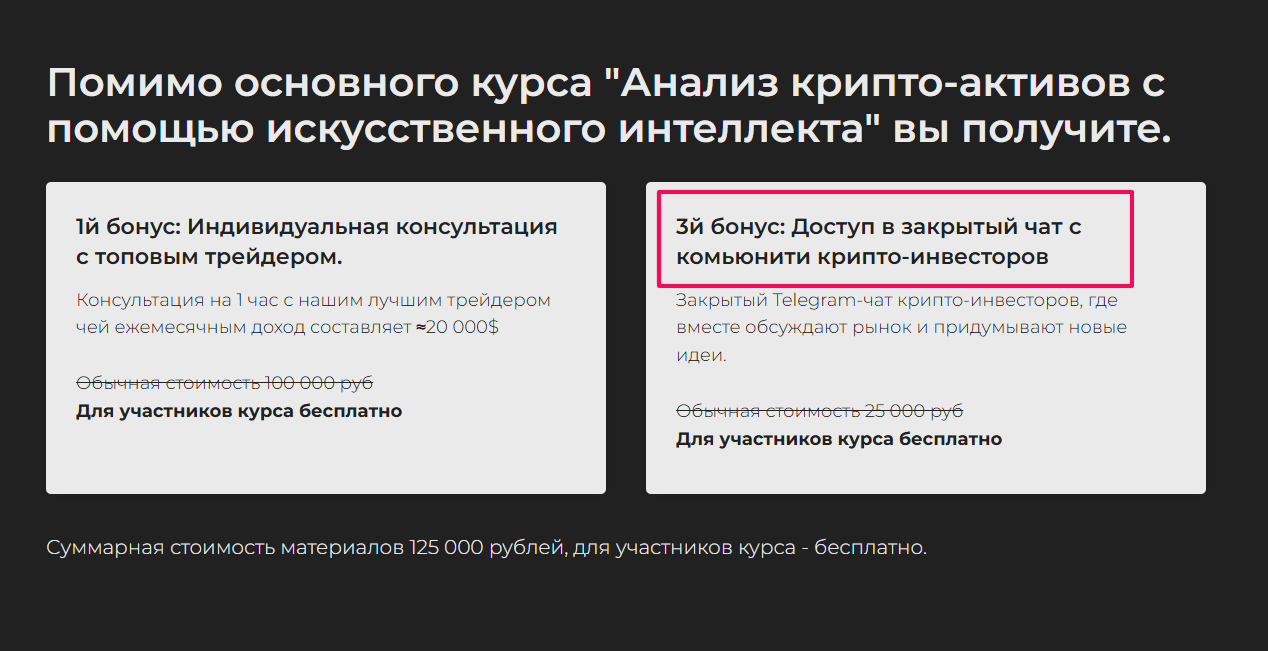
Task: Click strikethrough text 'Обычная стоимость 100 000 руб'
Action: (225, 383)
